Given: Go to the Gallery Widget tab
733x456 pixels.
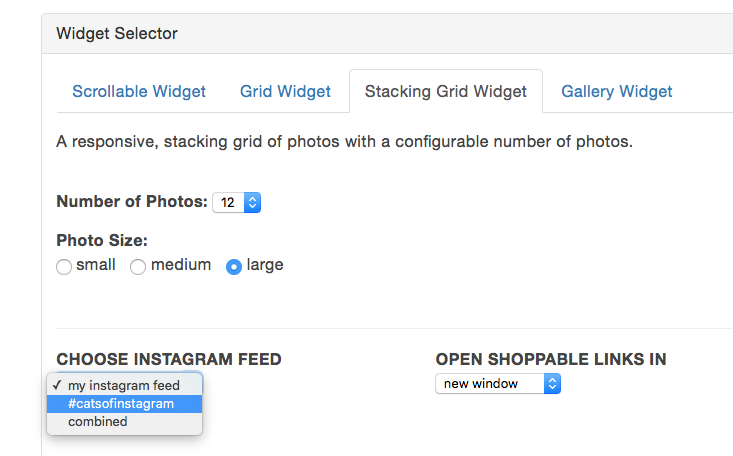Looking at the screenshot, I should (x=616, y=92).
